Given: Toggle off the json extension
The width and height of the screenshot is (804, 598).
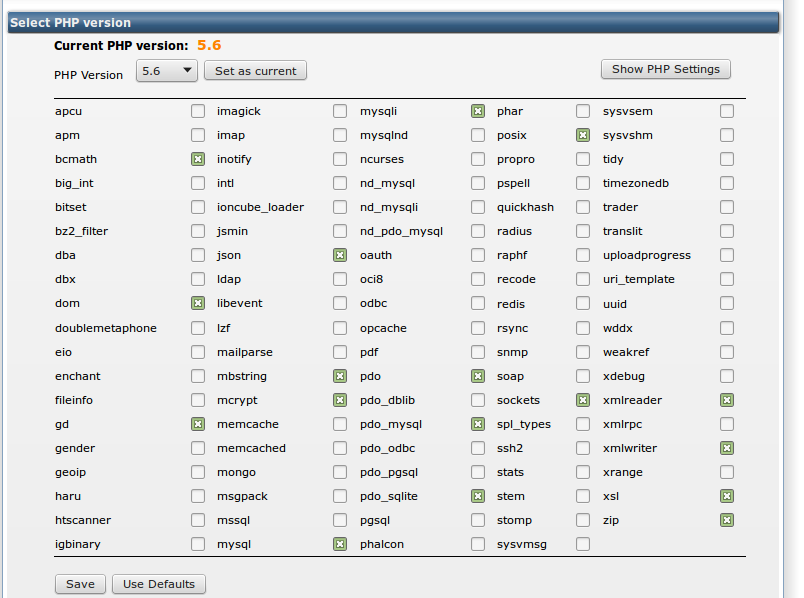Looking at the screenshot, I should 341,255.
